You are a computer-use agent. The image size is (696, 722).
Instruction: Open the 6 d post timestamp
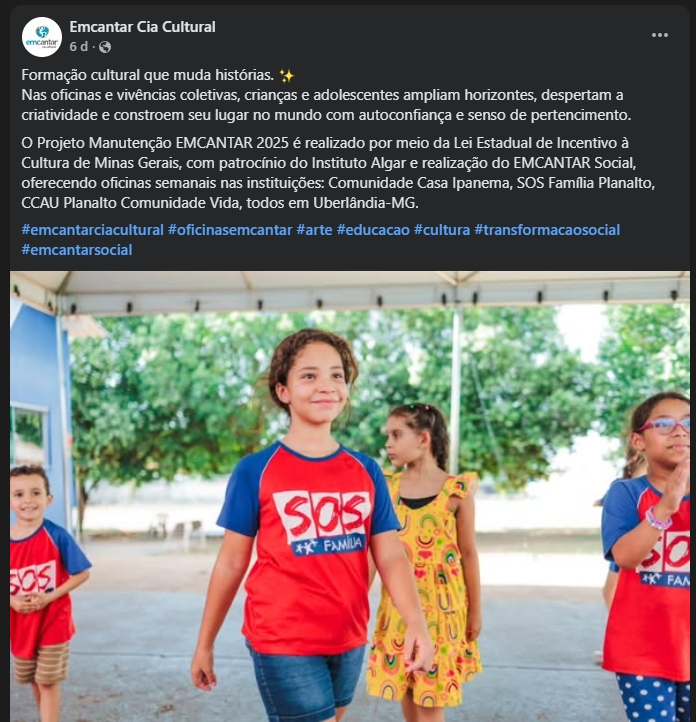click(x=78, y=47)
